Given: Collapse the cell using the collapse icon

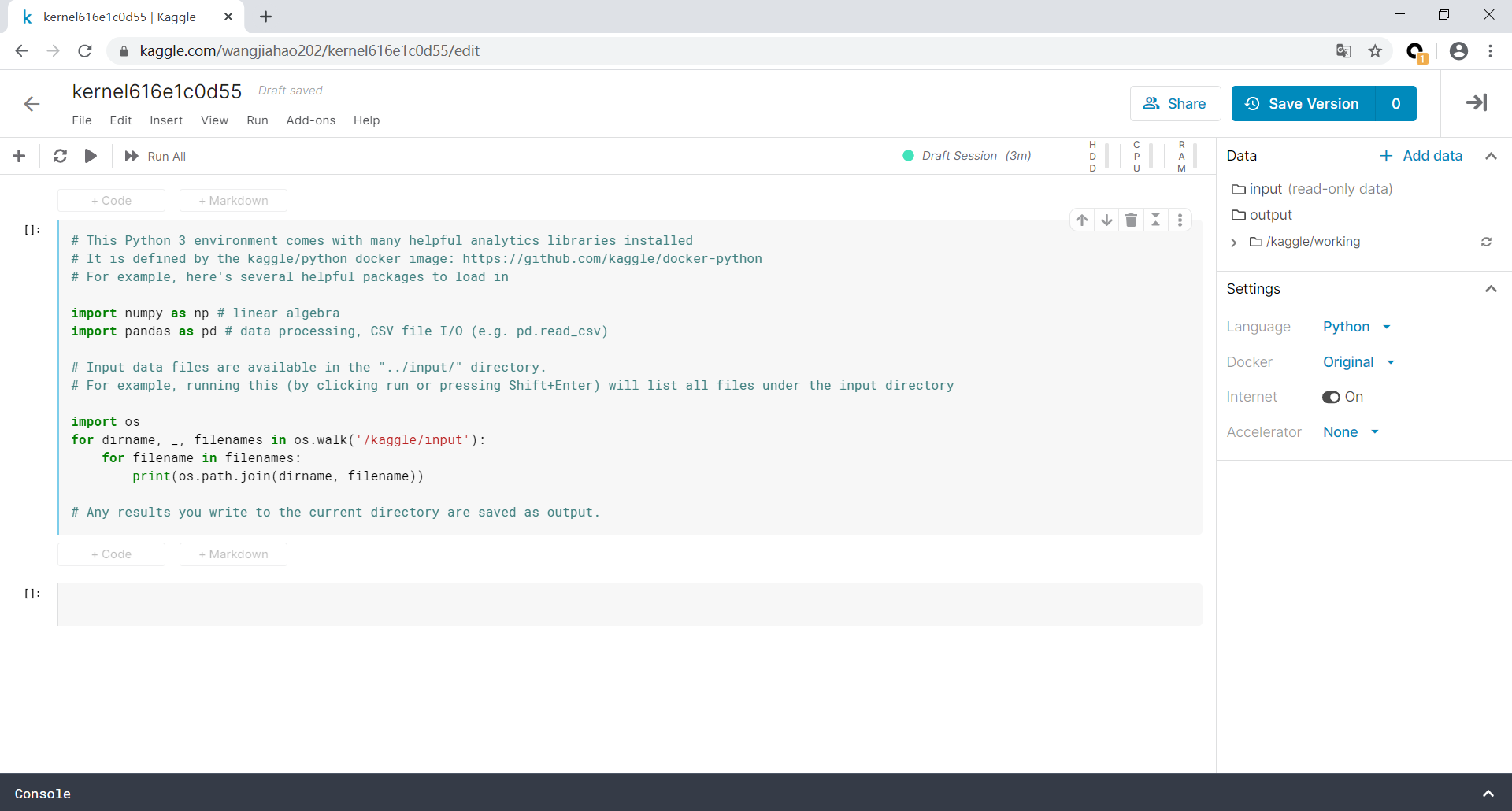Looking at the screenshot, I should 1155,220.
